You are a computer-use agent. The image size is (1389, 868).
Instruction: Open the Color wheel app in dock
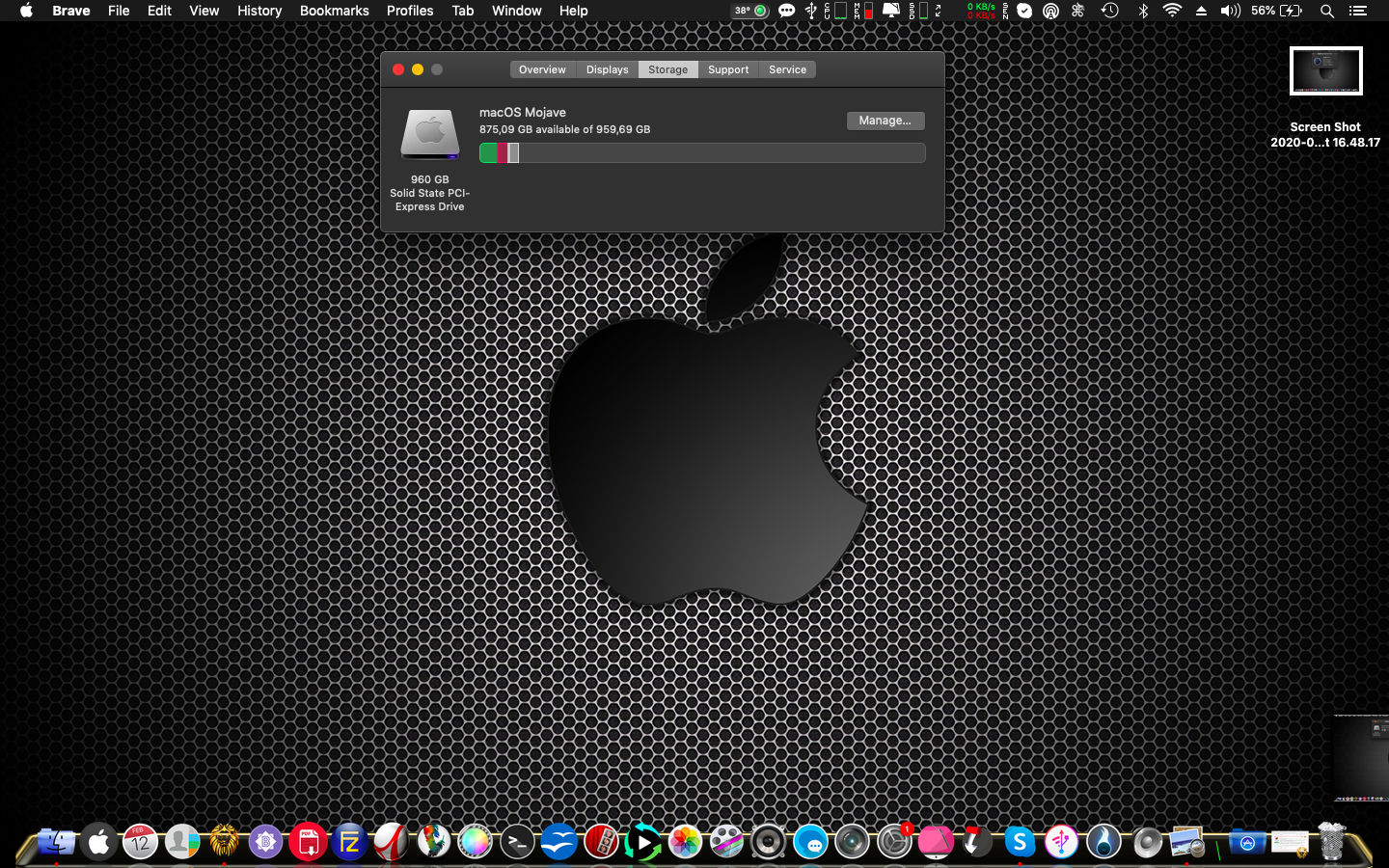(x=475, y=842)
